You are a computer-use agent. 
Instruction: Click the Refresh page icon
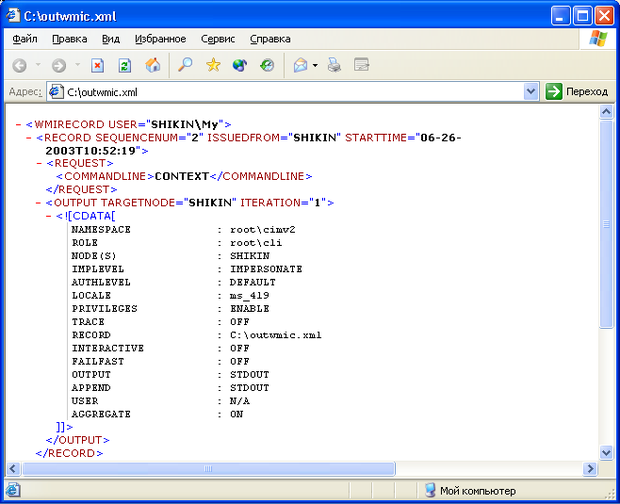tap(125, 65)
